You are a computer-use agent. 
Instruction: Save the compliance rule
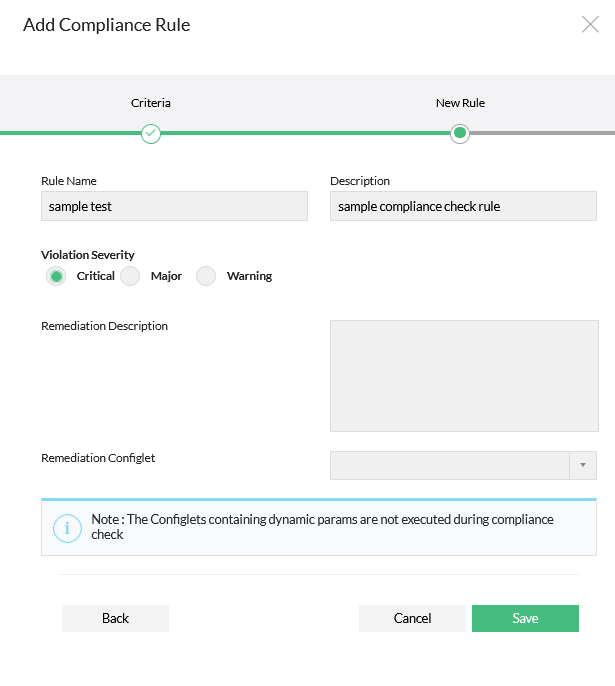(x=525, y=618)
